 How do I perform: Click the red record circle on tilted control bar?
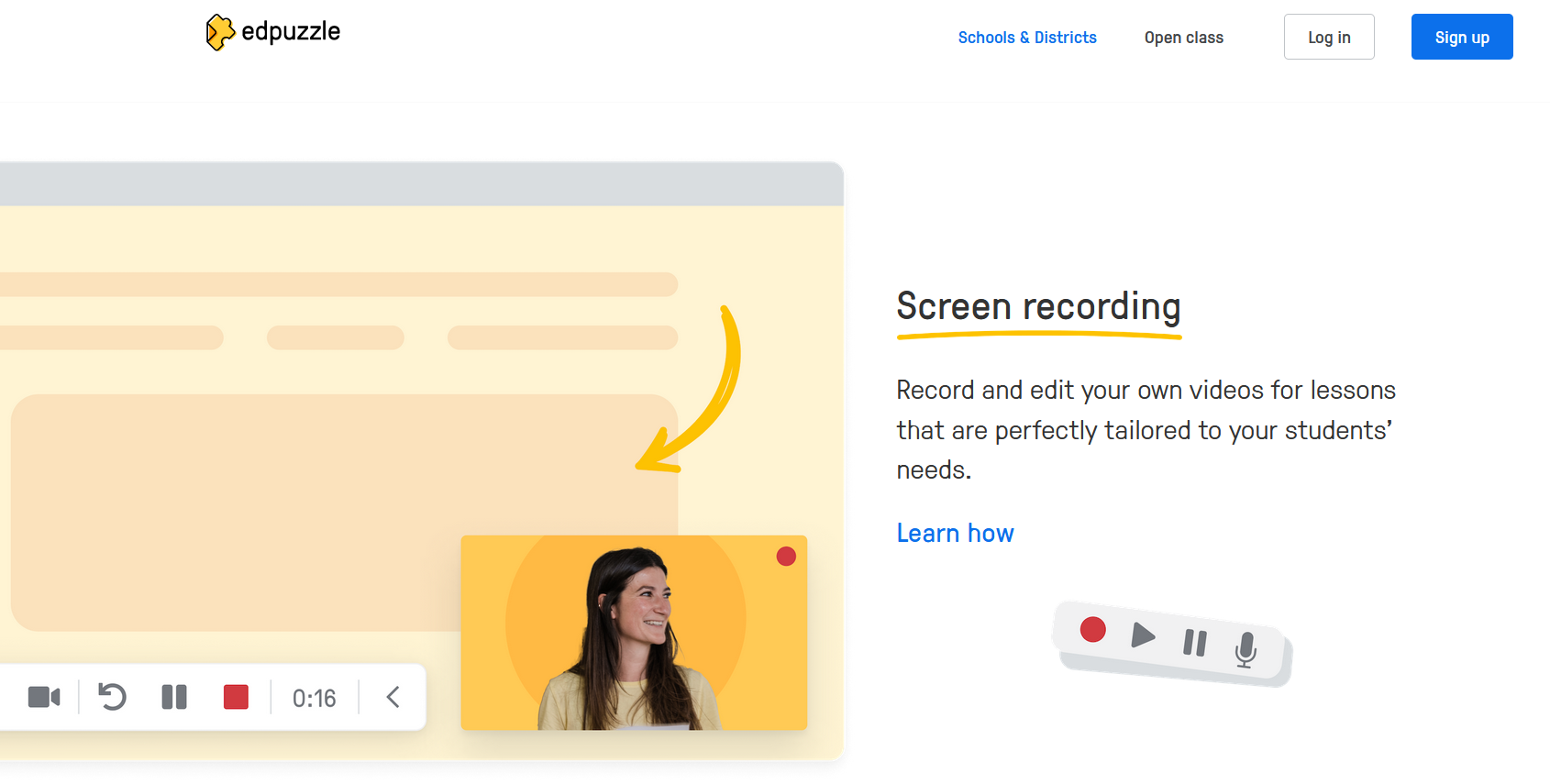tap(1092, 630)
